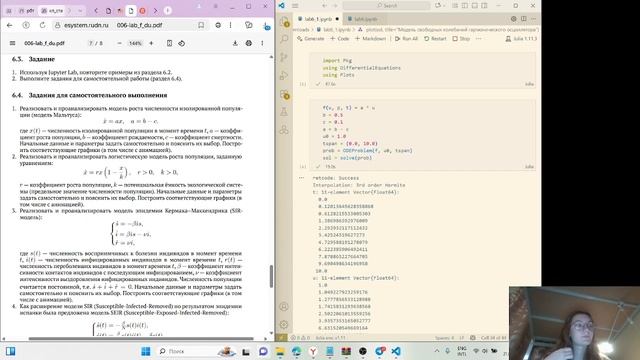This screenshot has height=360, width=640.
Task: Split the notebook editor to the right
Action: (524, 19)
